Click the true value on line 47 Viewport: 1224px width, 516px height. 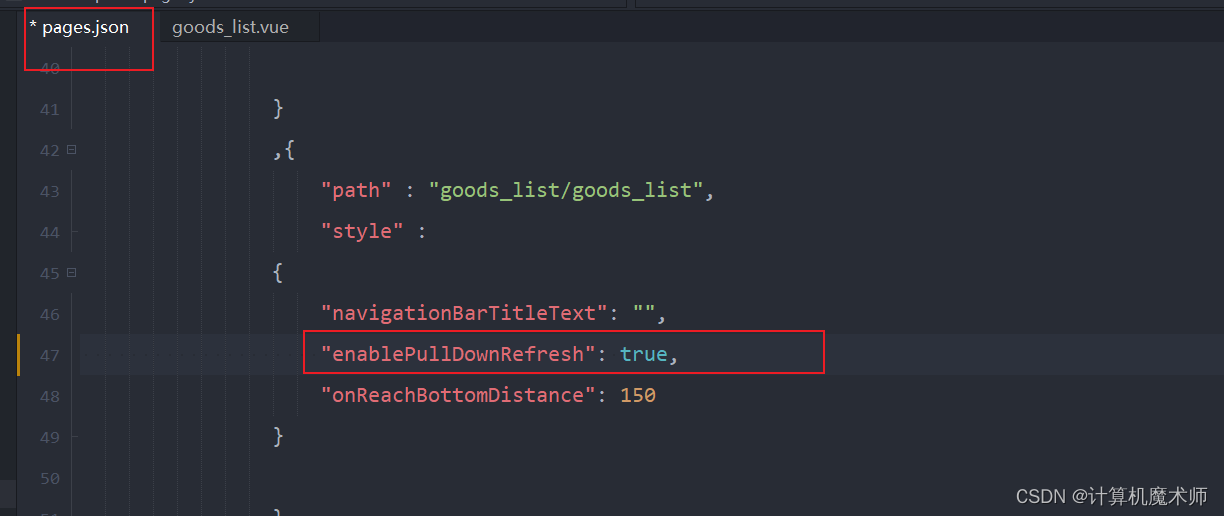(643, 354)
